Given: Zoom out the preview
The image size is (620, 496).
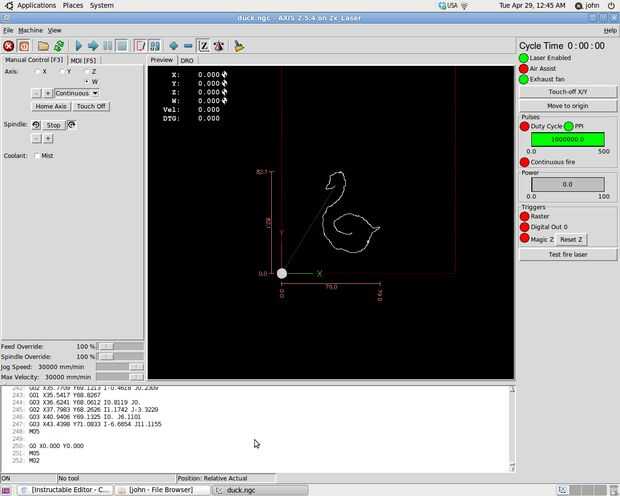Looking at the screenshot, I should 188,46.
